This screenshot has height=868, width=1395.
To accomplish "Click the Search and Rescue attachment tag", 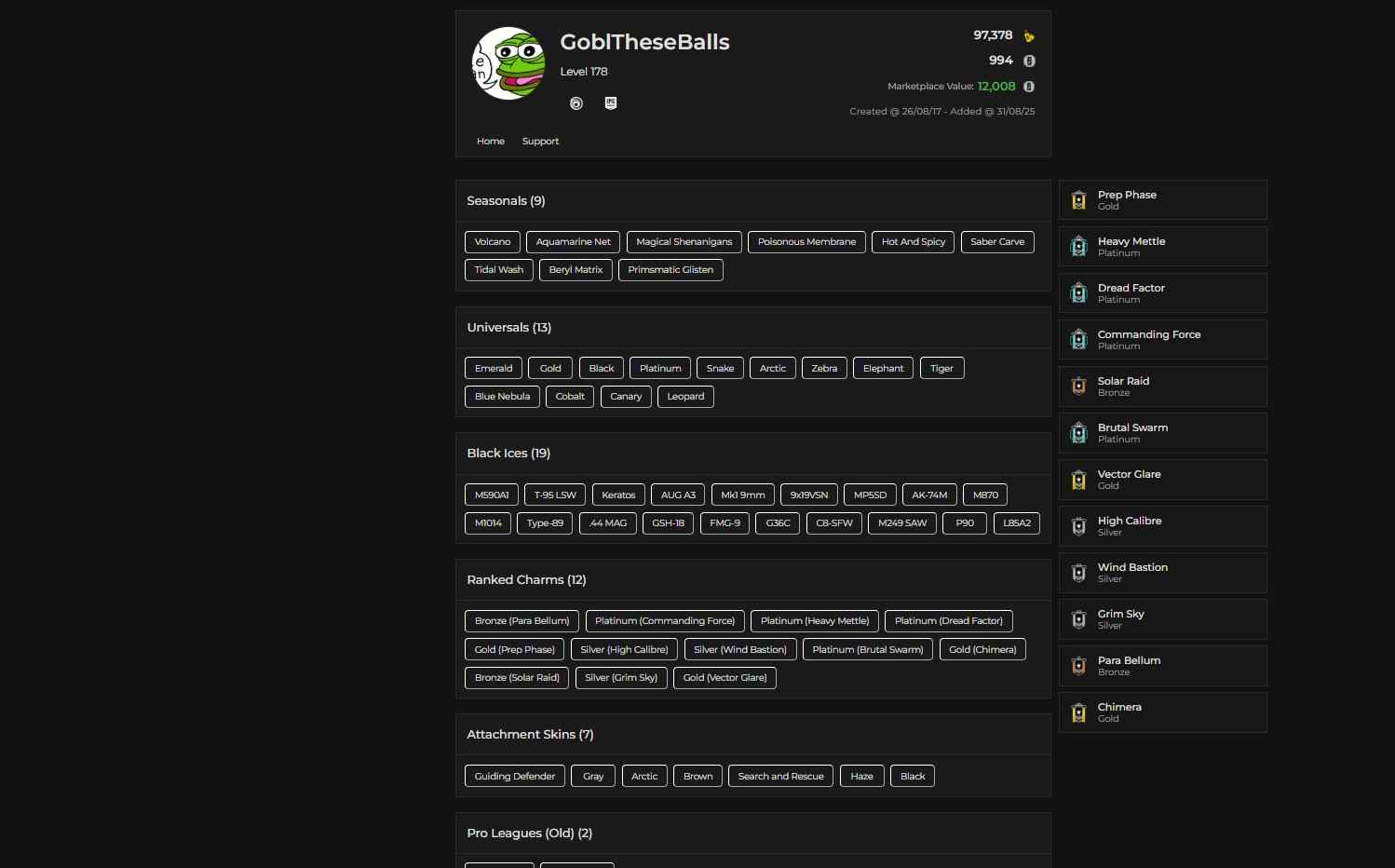I will 780,777.
